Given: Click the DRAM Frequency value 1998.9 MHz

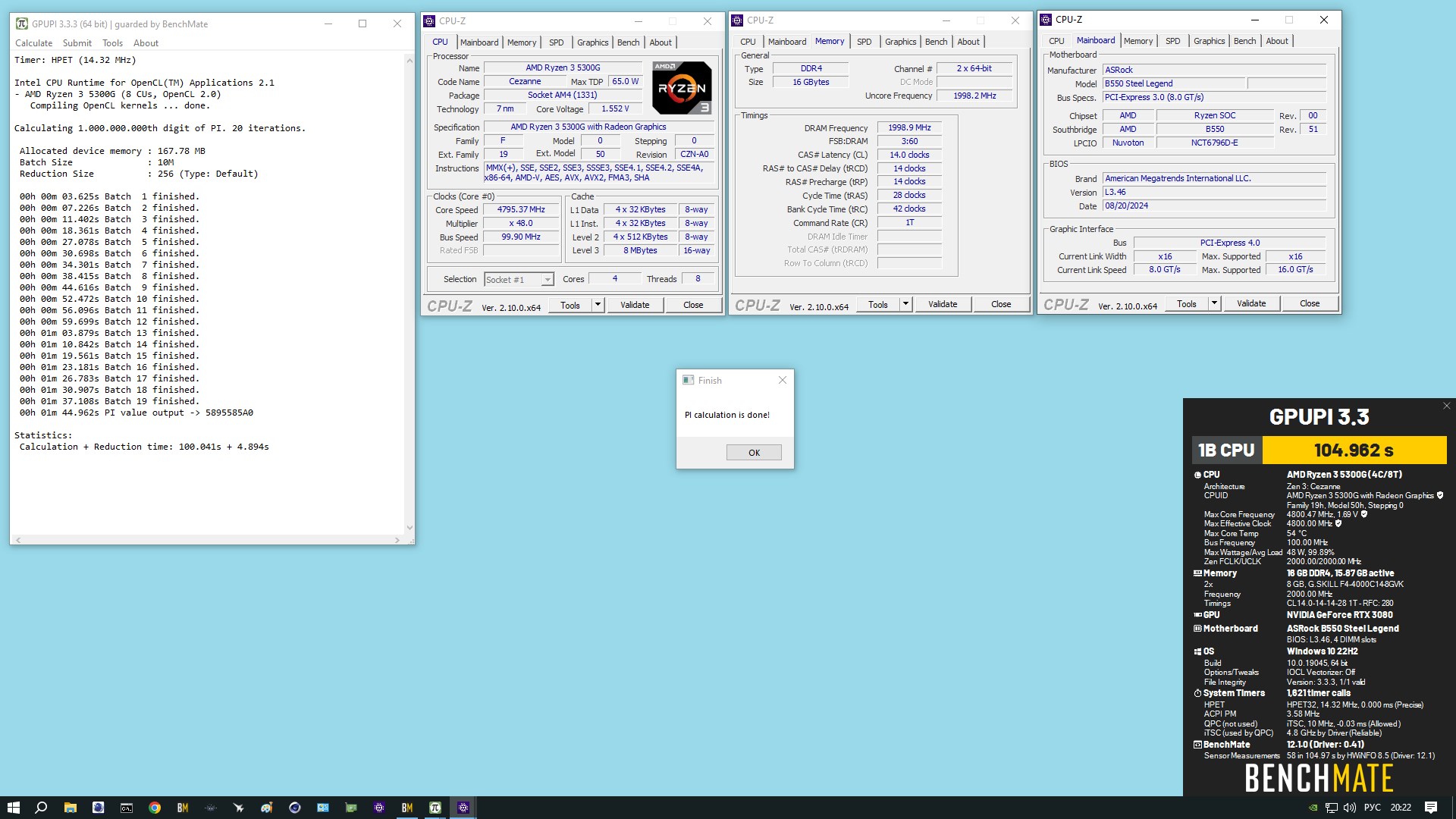Looking at the screenshot, I should pyautogui.click(x=909, y=127).
